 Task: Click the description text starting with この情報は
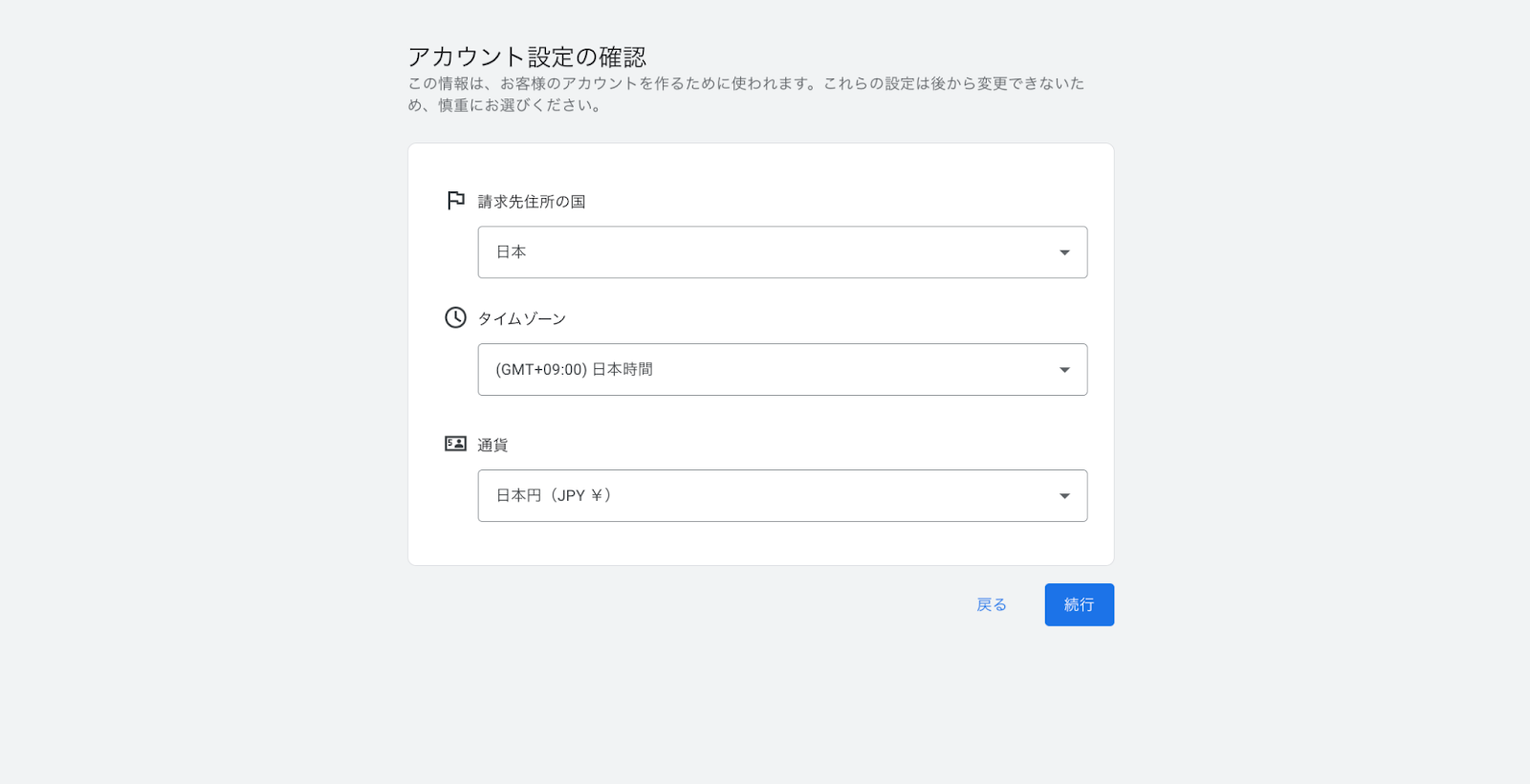tap(746, 94)
